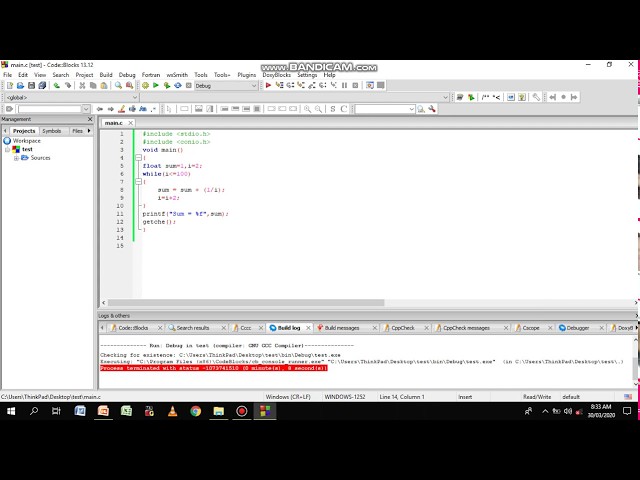
Task: Click the red wrench settings icon
Action: [432, 109]
